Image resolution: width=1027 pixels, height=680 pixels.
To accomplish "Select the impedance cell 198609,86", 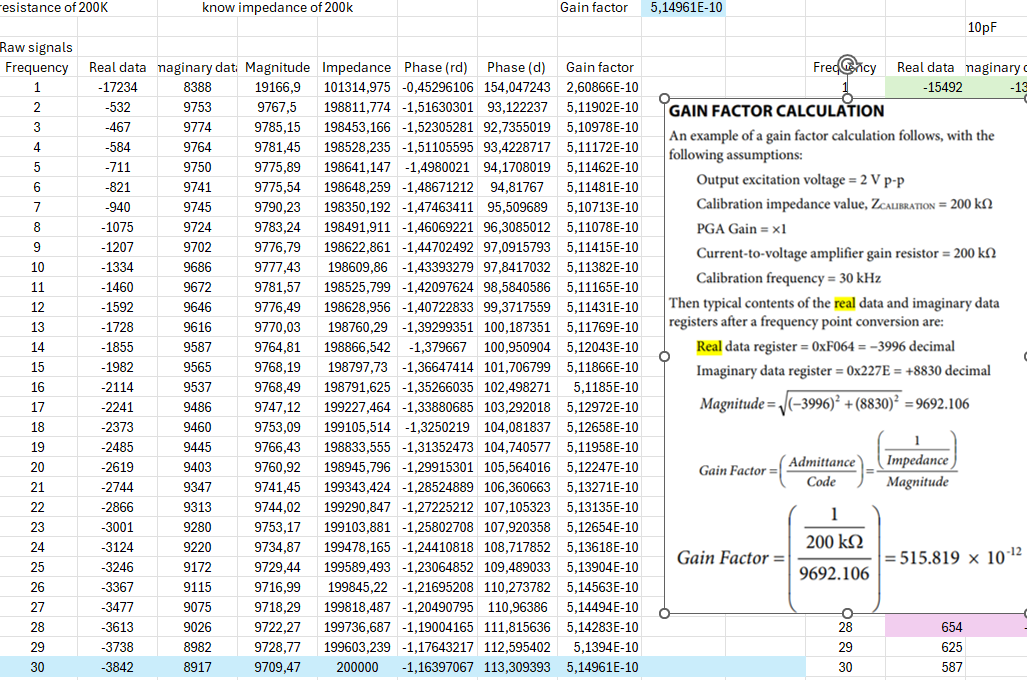I will click(357, 267).
